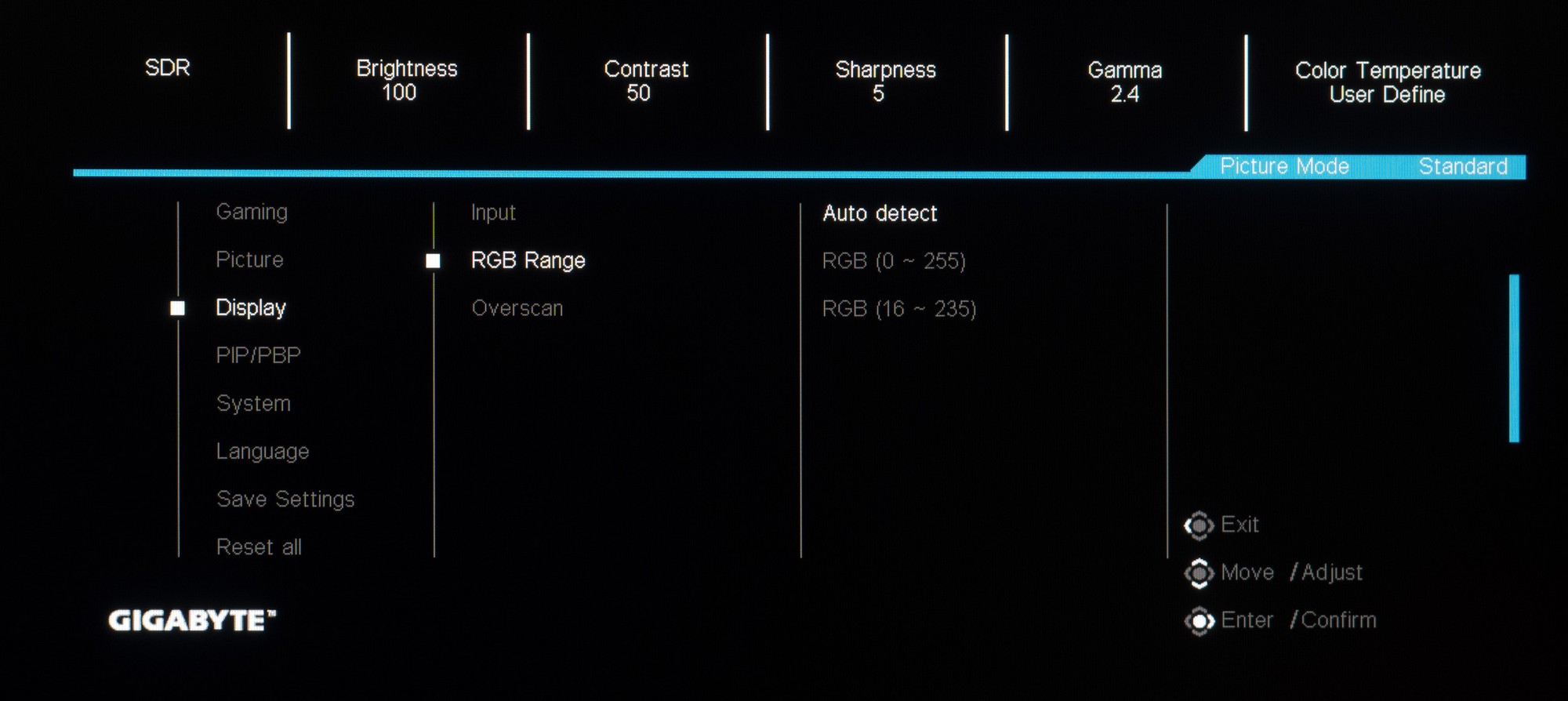Select the Overscan submenu item
The height and width of the screenshot is (701, 1568).
click(517, 308)
